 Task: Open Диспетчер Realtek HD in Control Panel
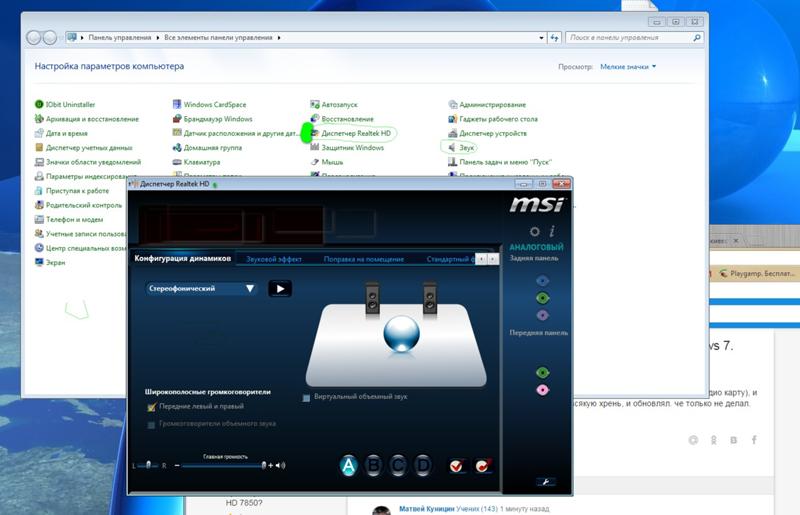point(351,133)
